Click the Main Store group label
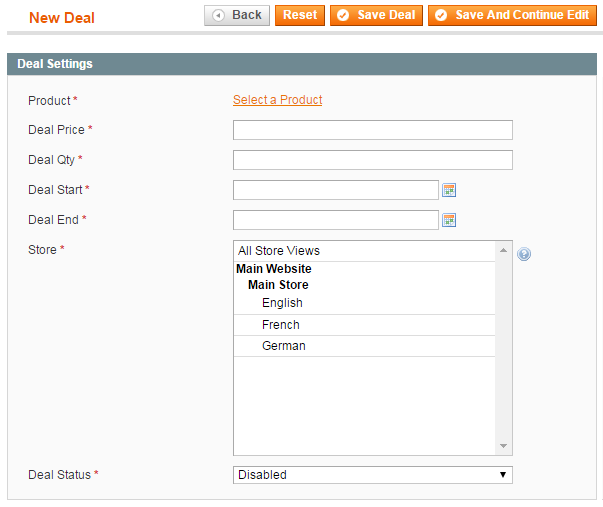The image size is (603, 507). coord(278,285)
